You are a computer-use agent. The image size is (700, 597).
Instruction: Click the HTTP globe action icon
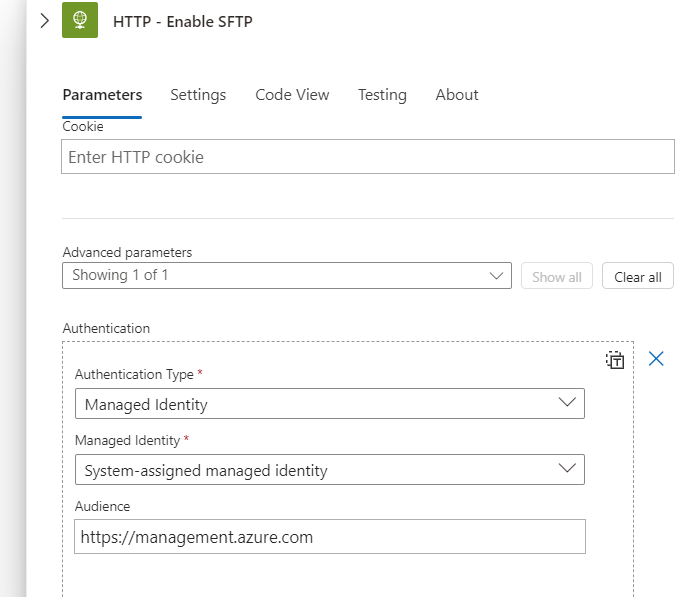[x=80, y=21]
